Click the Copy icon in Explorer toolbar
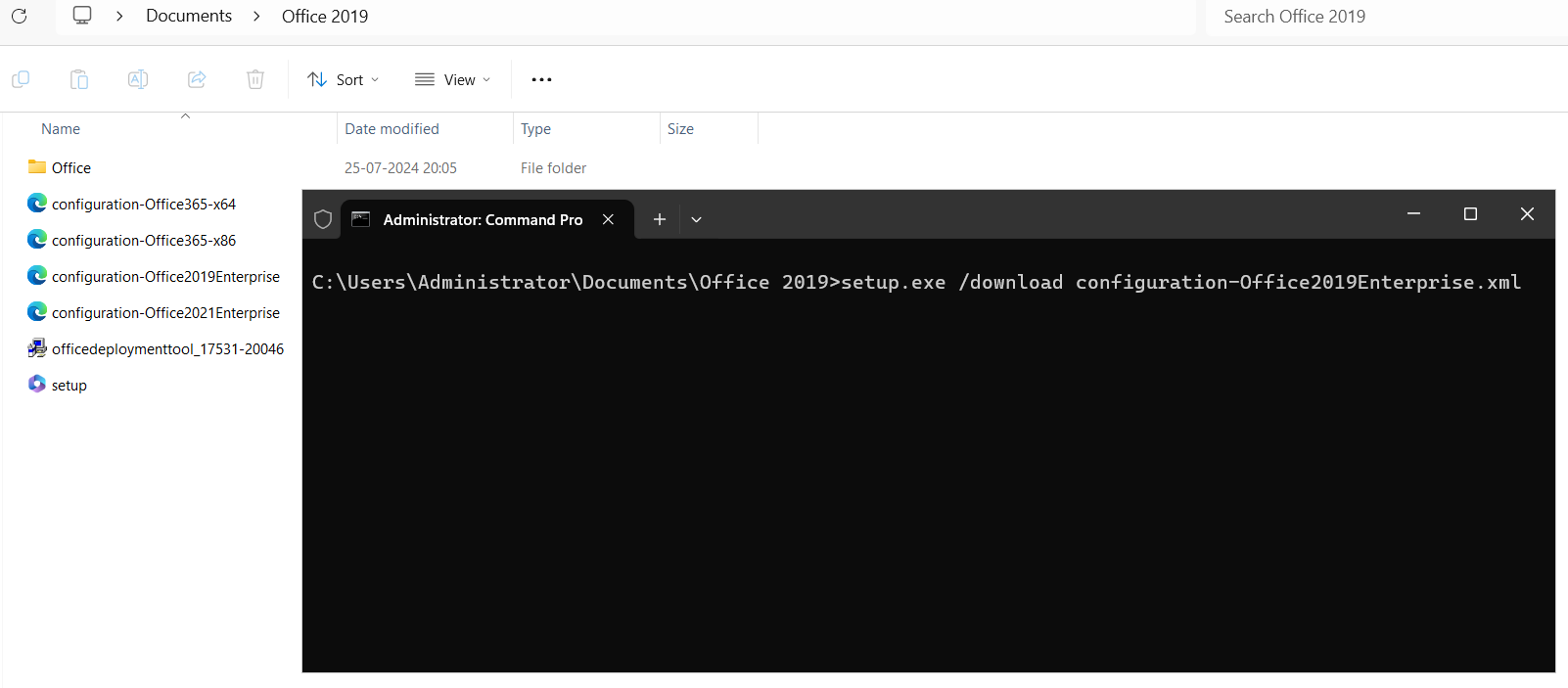1568x688 pixels. [x=21, y=79]
